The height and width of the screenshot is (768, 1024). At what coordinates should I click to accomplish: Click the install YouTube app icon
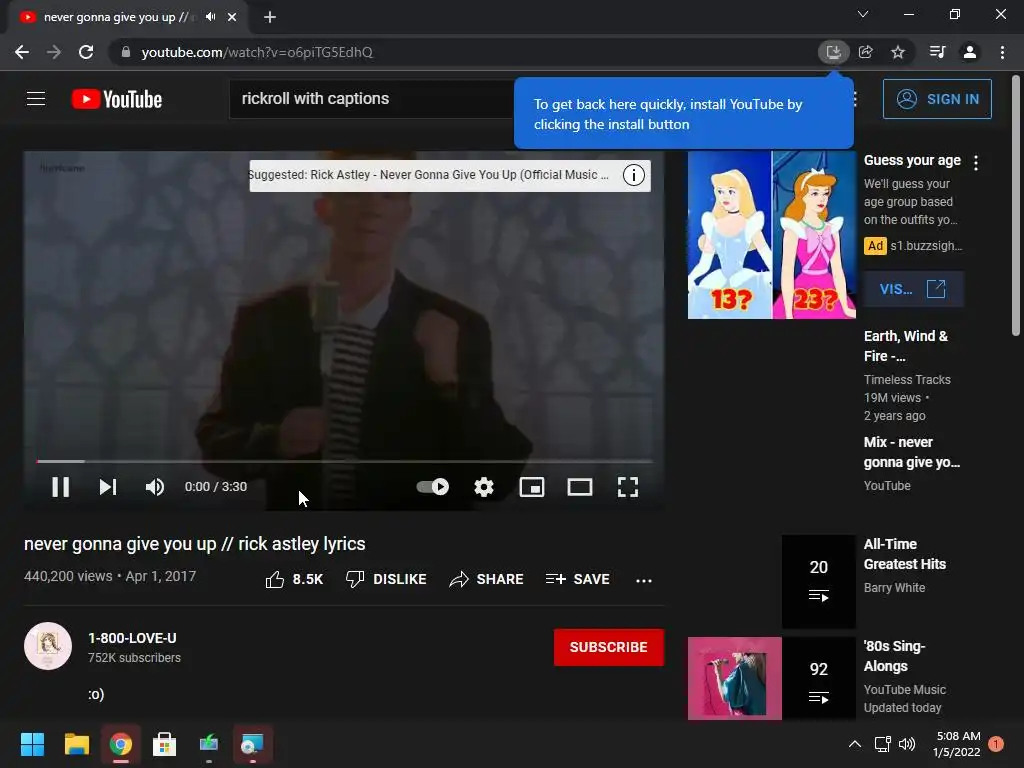click(x=833, y=52)
